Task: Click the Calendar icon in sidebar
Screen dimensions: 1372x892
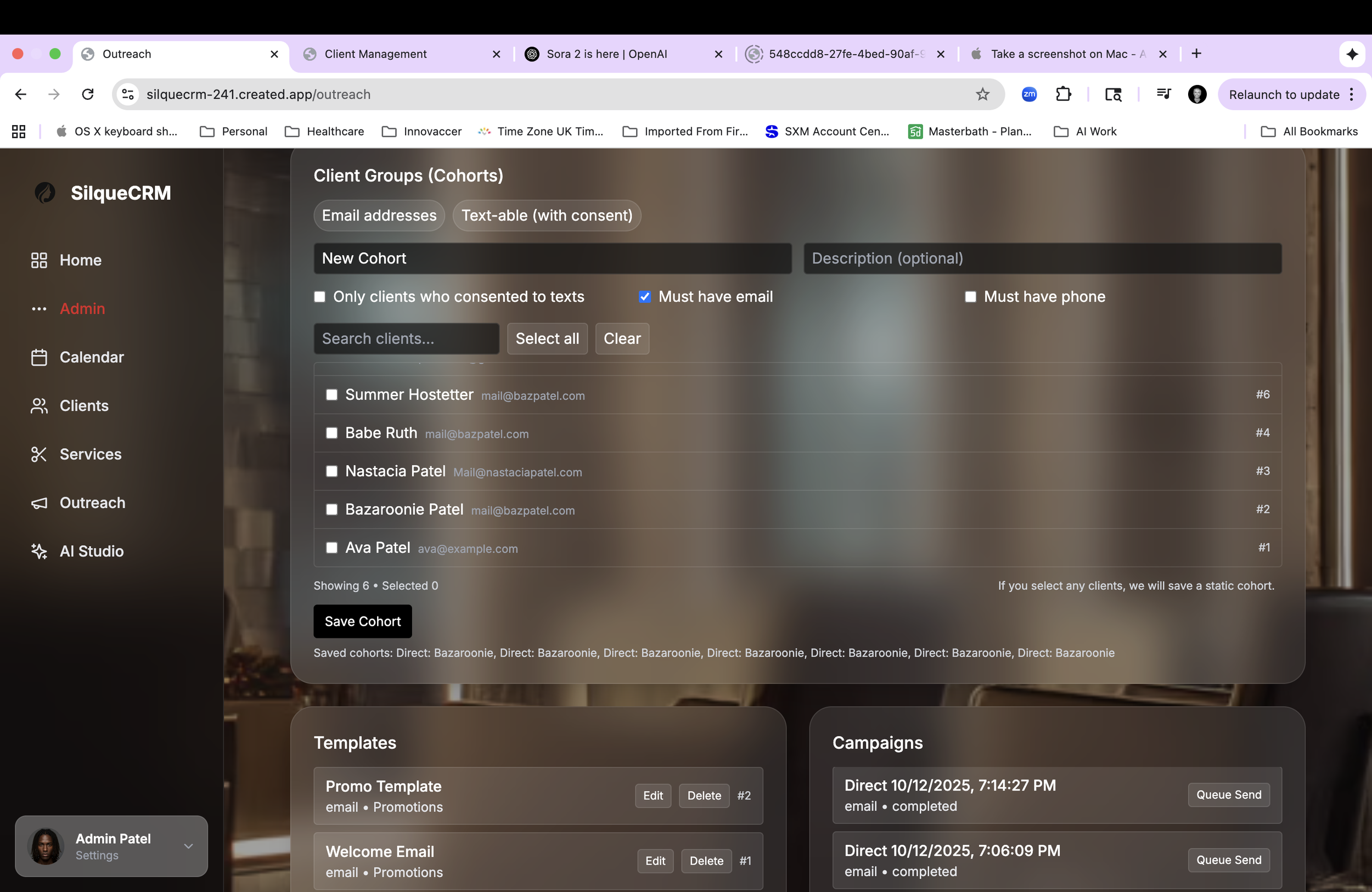Action: tap(38, 357)
